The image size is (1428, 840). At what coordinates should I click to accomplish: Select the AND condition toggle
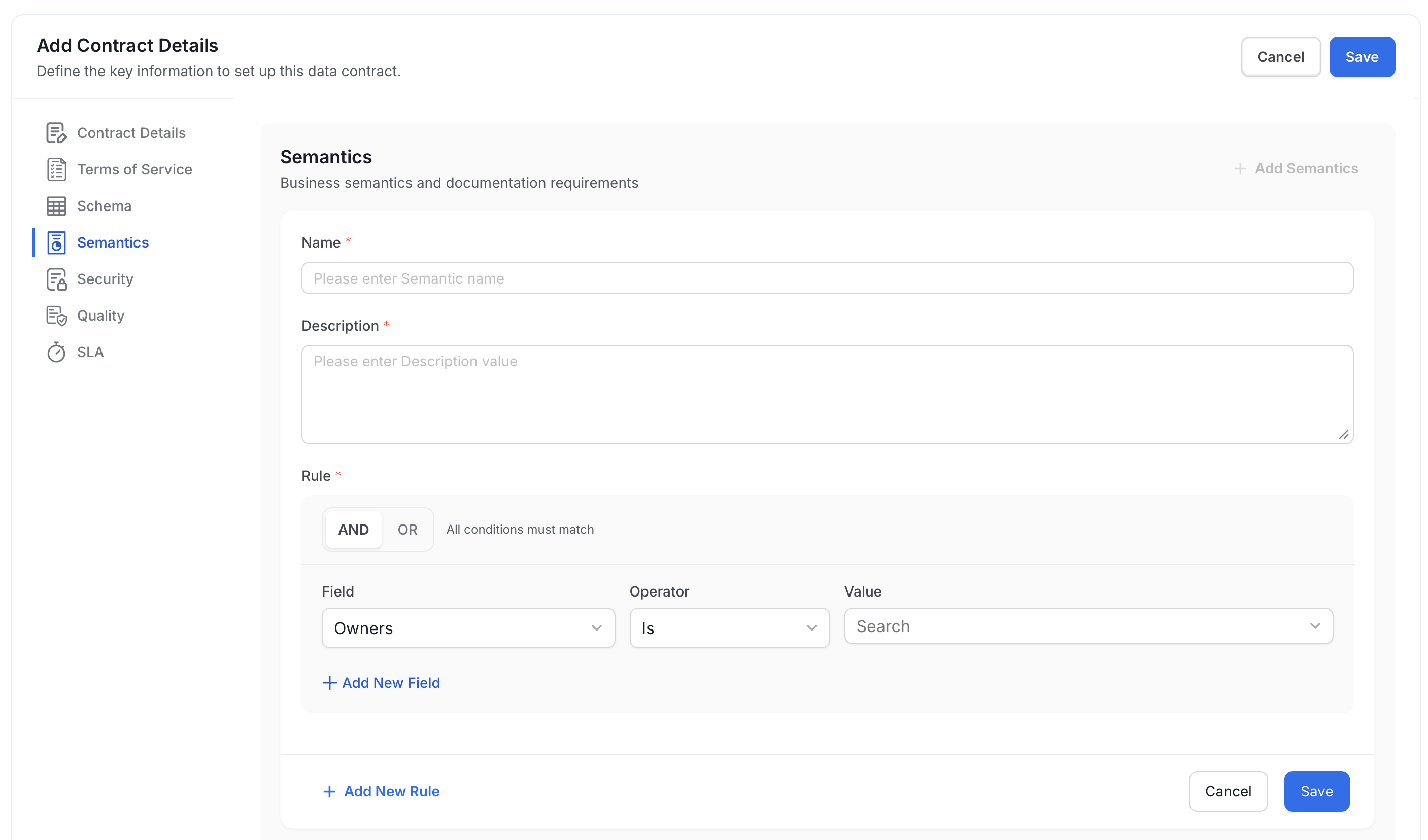pos(354,530)
